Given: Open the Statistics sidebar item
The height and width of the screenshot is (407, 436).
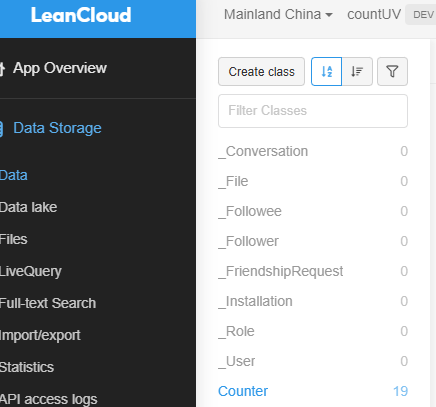Looking at the screenshot, I should tap(27, 367).
